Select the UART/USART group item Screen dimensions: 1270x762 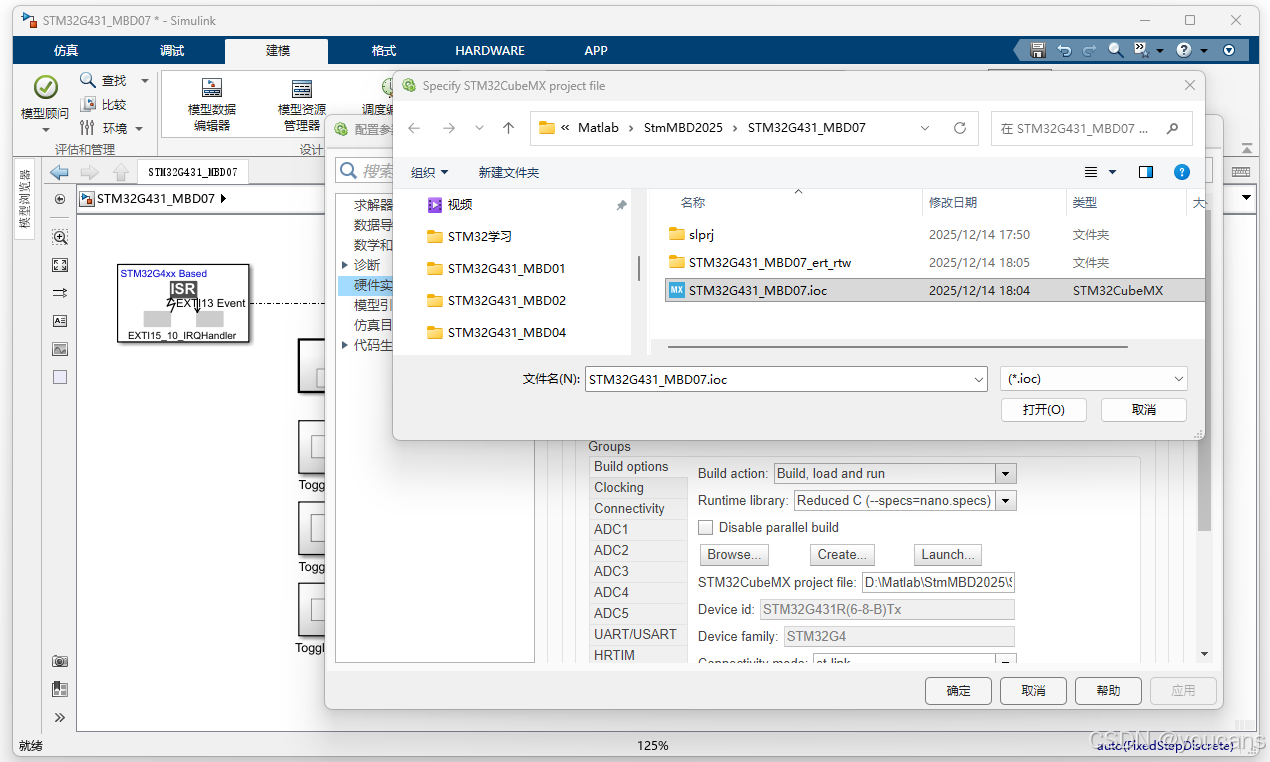coord(638,635)
